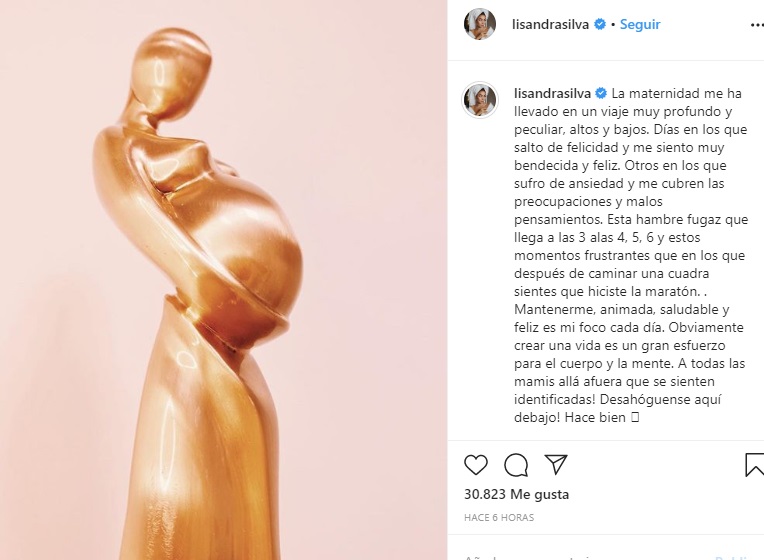Save the post using the bookmark icon

pos(754,464)
